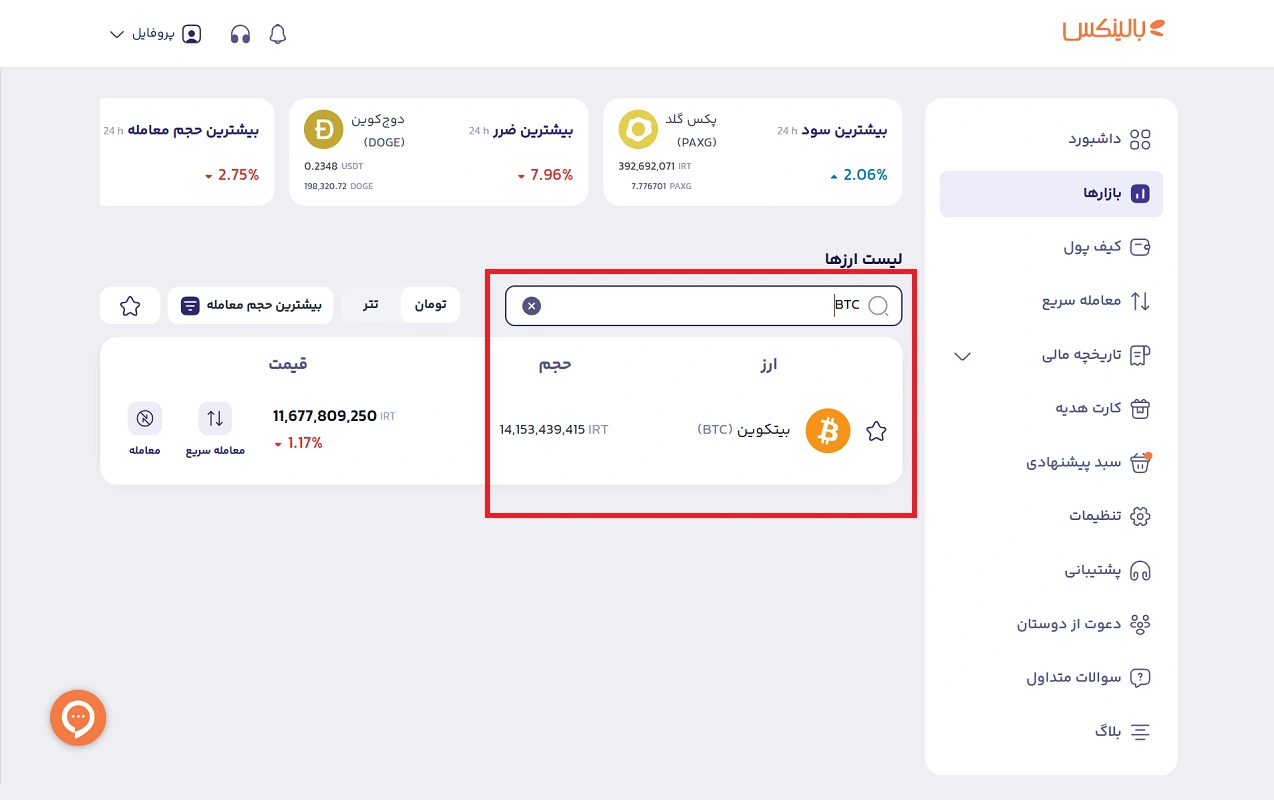Click the بیتکوین (BTC) name
1274x800 pixels.
(x=743, y=431)
